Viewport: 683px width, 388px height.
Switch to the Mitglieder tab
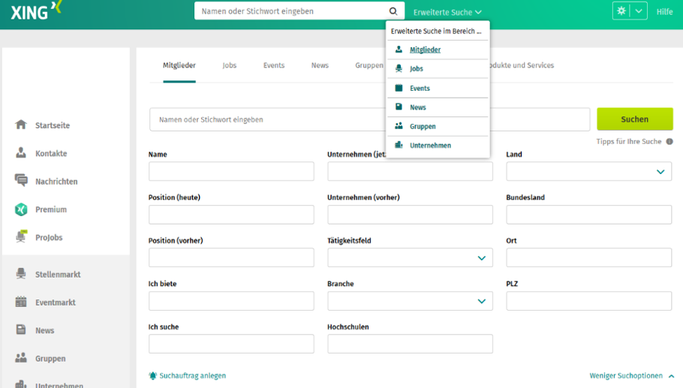[x=179, y=65]
